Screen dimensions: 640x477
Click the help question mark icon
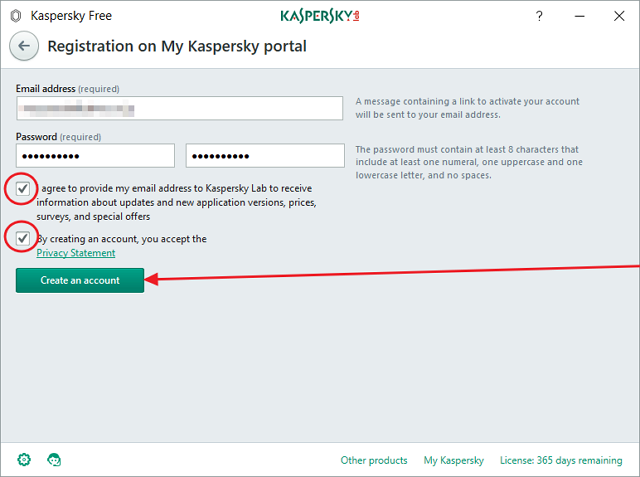click(x=539, y=16)
